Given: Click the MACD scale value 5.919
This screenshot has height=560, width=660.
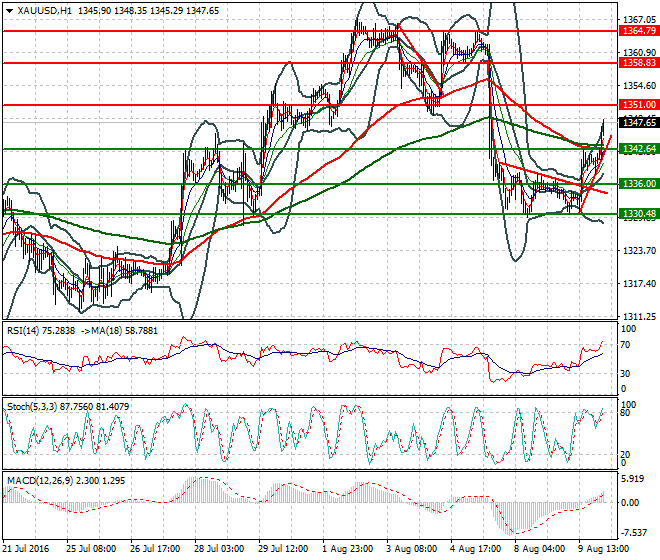Looking at the screenshot, I should (633, 479).
